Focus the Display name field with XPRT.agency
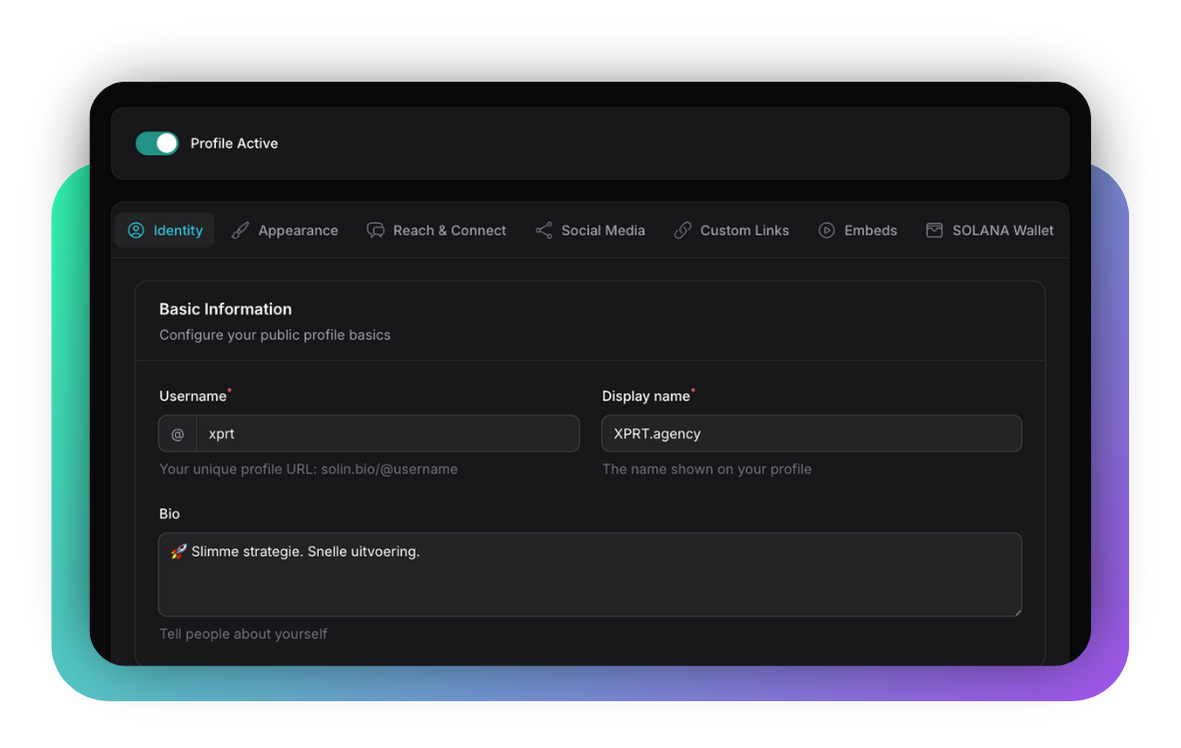This screenshot has width=1181, height=748. click(811, 434)
